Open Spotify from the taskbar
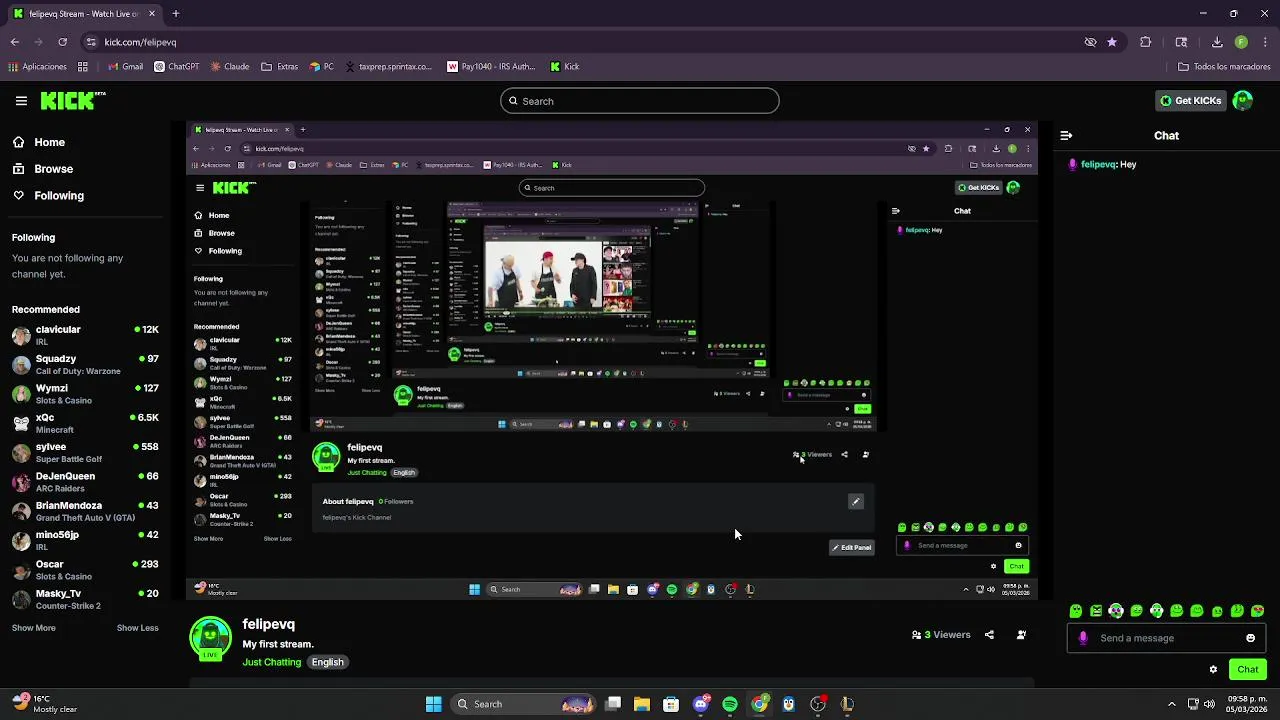 [730, 704]
